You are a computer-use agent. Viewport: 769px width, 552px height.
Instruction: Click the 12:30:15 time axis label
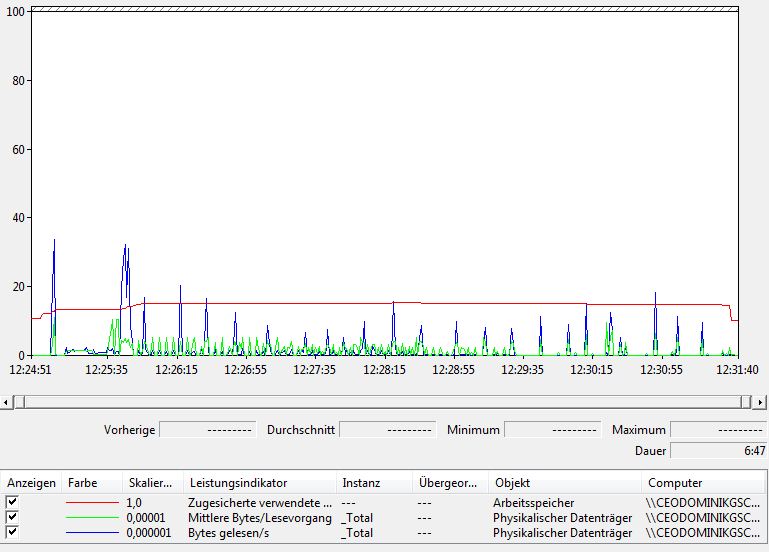(x=591, y=370)
